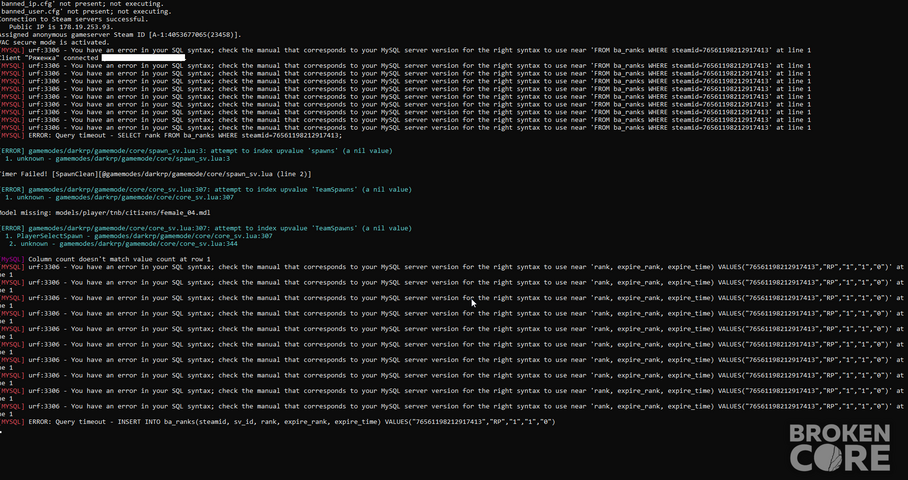This screenshot has height=480, width=908.
Task: Click the "1. PlayerSelectSpawn" trace line
Action: [x=138, y=236]
